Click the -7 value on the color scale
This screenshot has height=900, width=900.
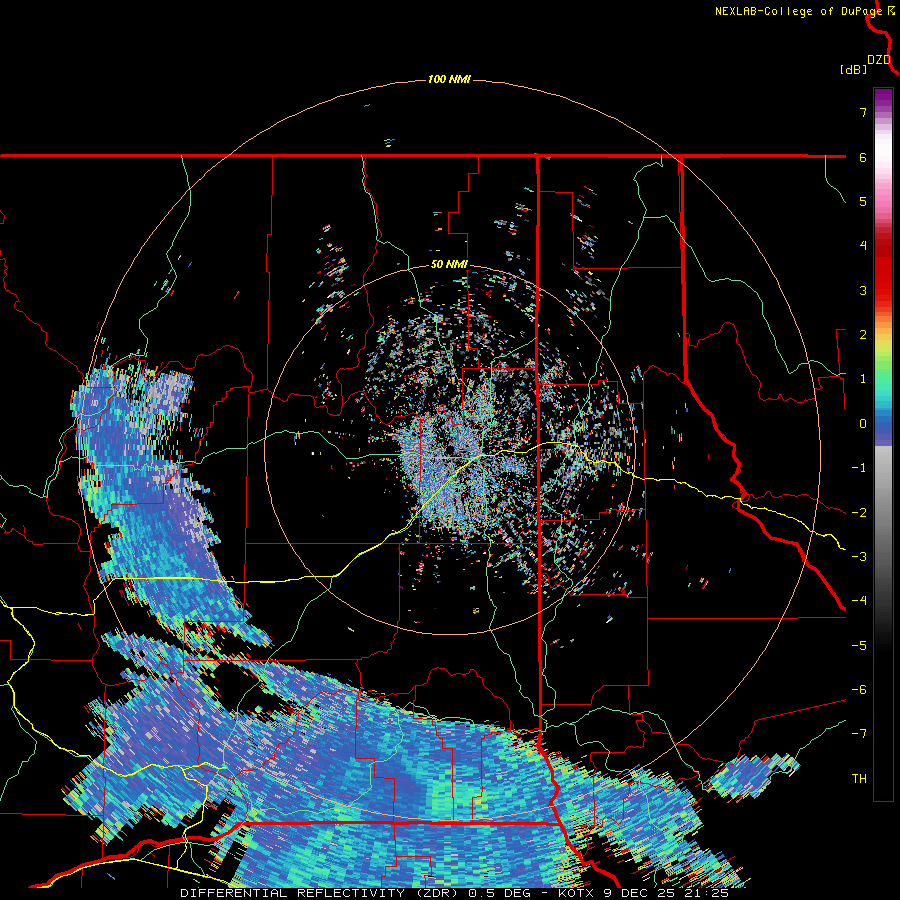pyautogui.click(x=859, y=734)
